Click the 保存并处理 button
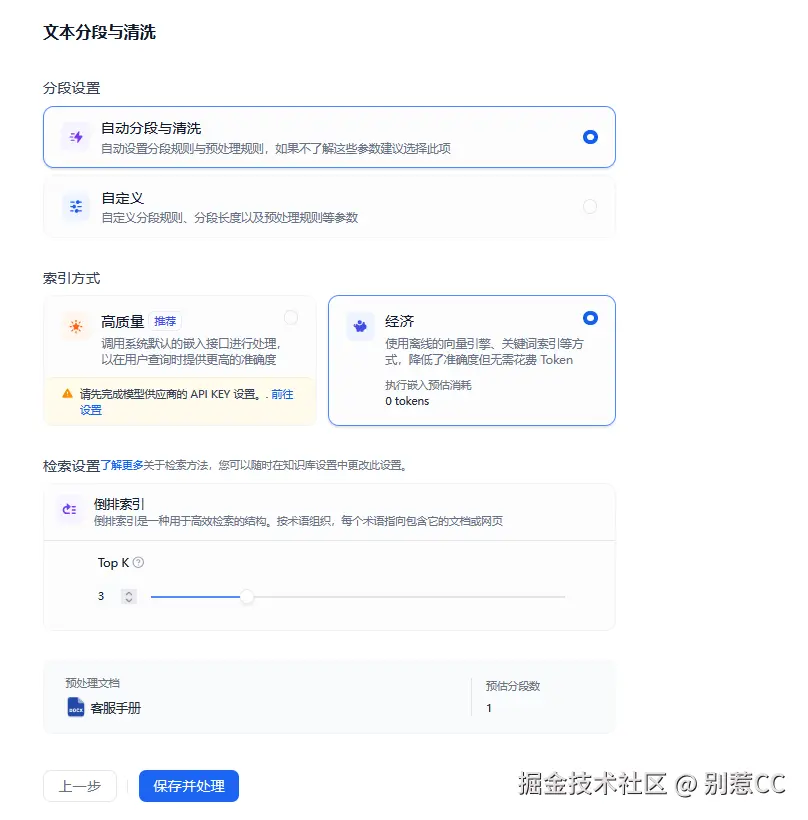 (x=188, y=786)
